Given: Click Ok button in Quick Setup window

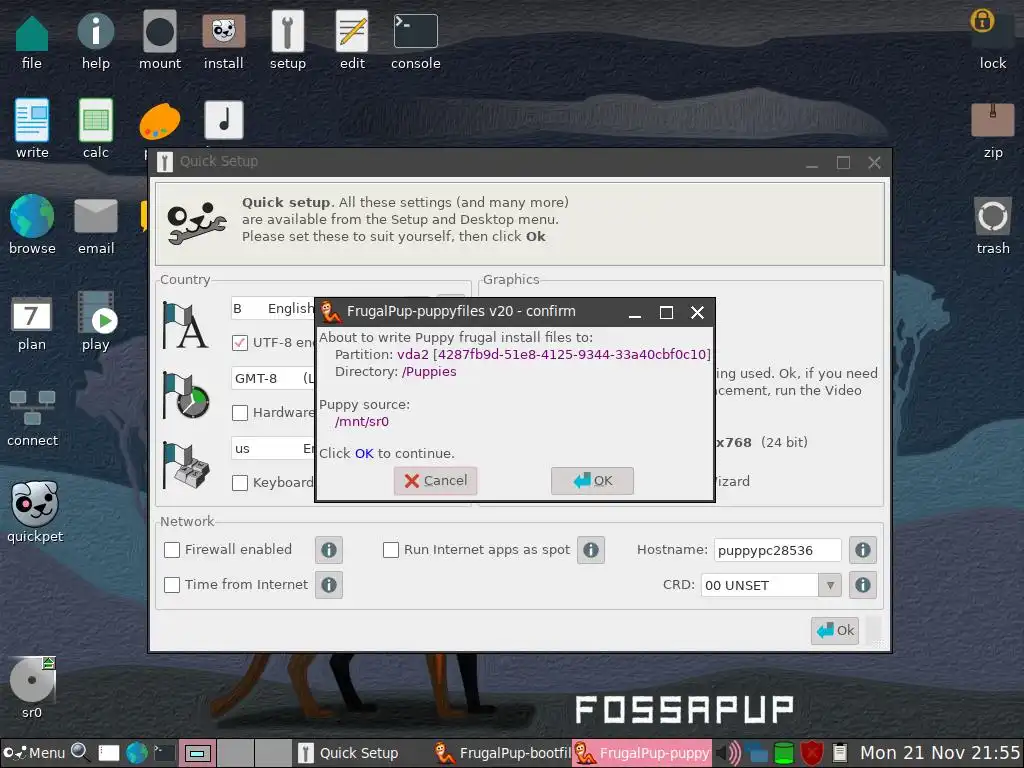Looking at the screenshot, I should click(835, 630).
